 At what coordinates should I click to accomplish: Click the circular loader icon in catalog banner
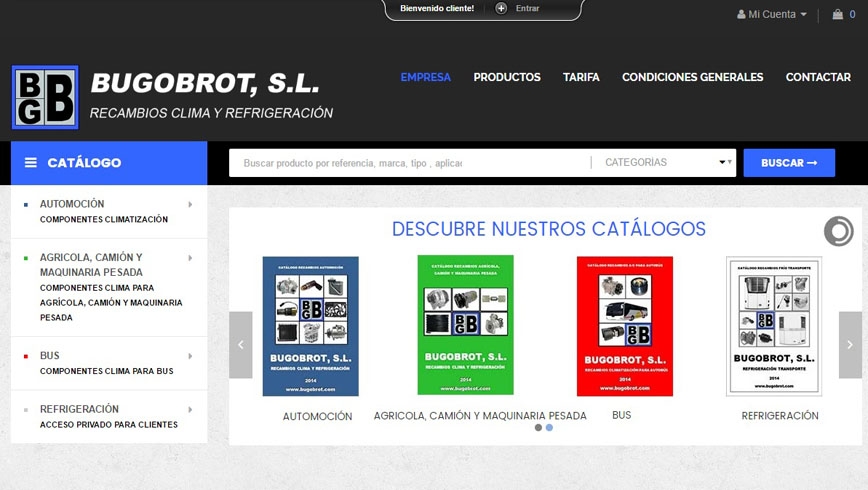[839, 231]
